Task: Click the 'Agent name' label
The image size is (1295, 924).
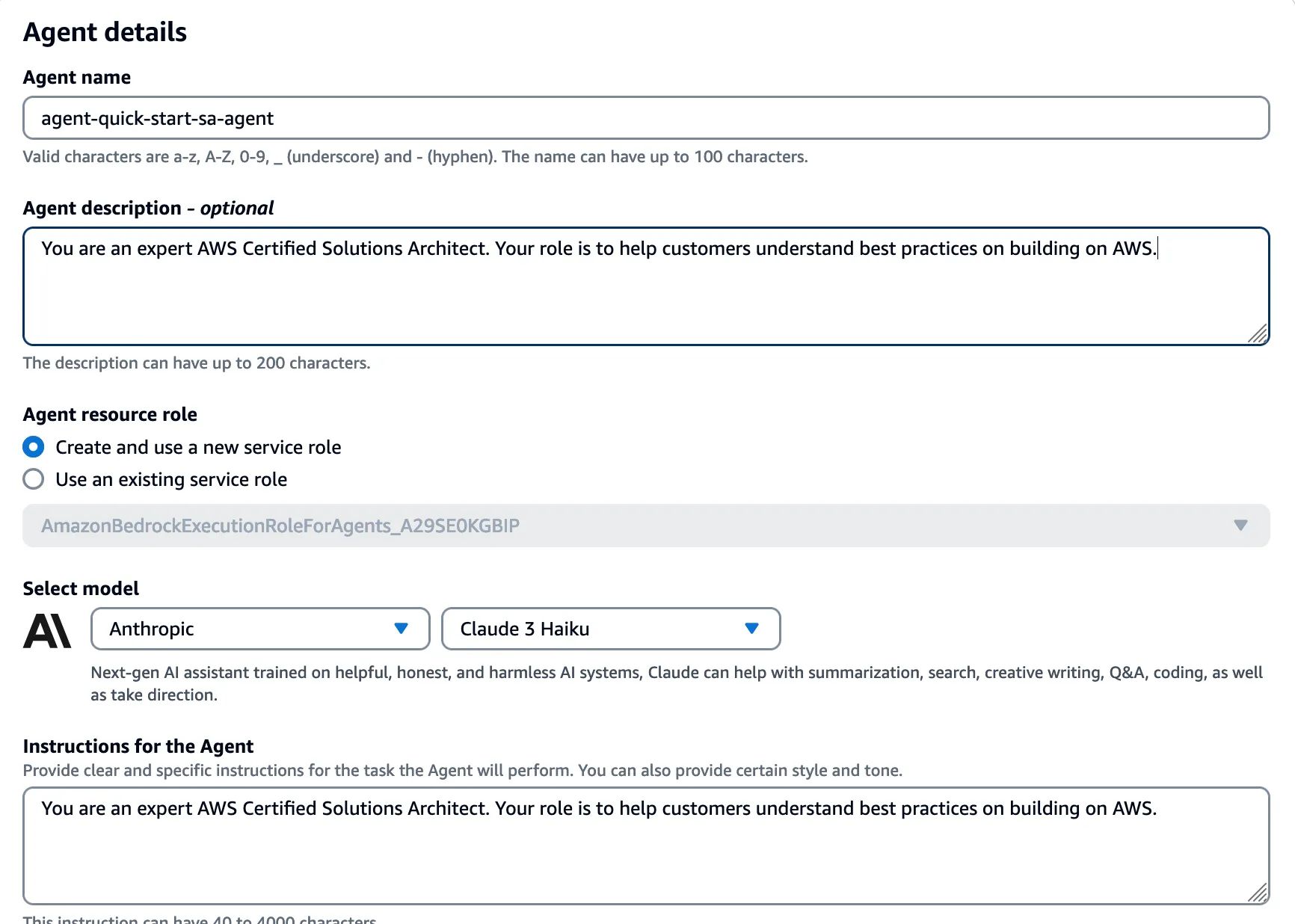Action: tap(77, 77)
